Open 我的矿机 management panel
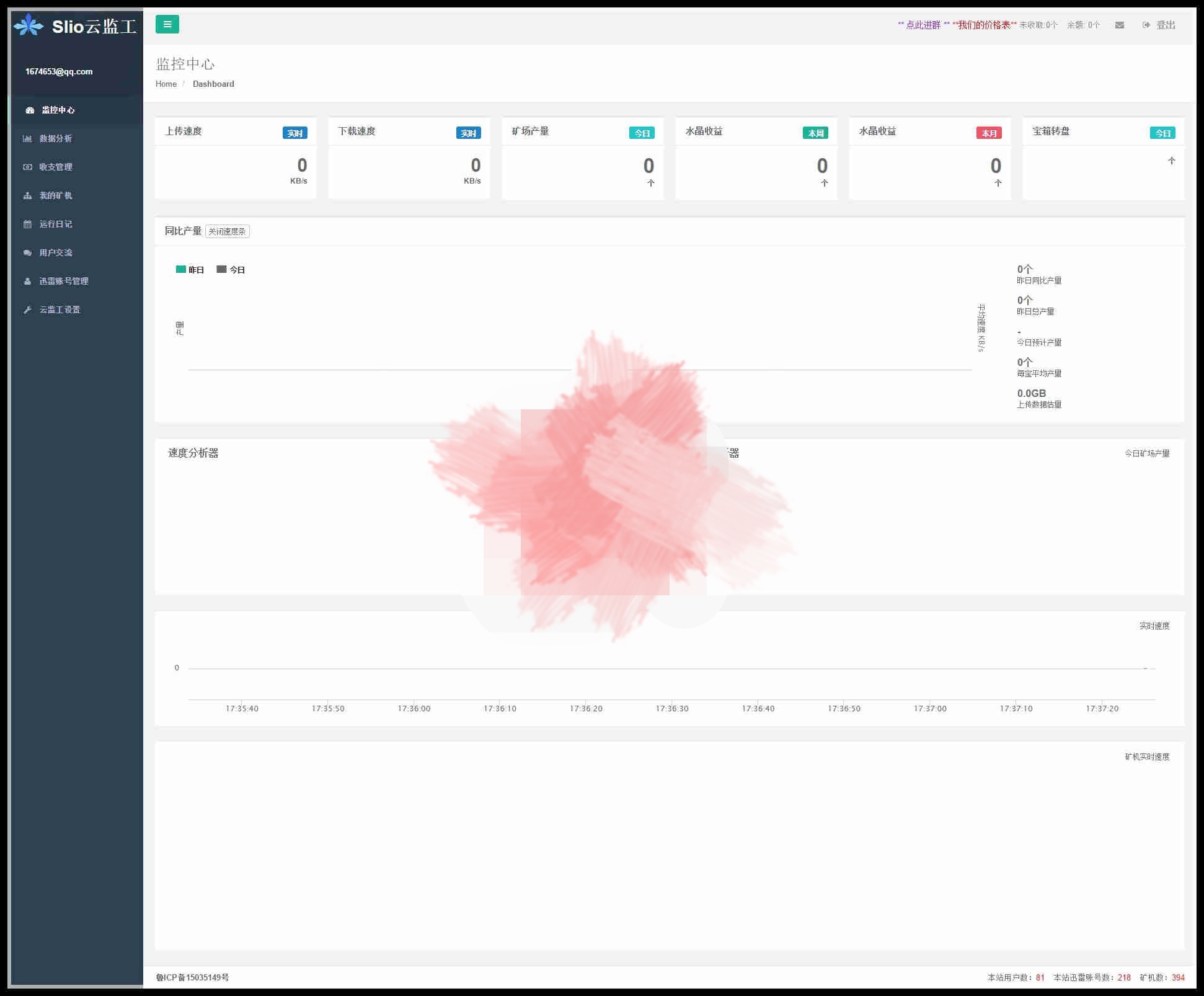1204x996 pixels. pyautogui.click(x=54, y=195)
